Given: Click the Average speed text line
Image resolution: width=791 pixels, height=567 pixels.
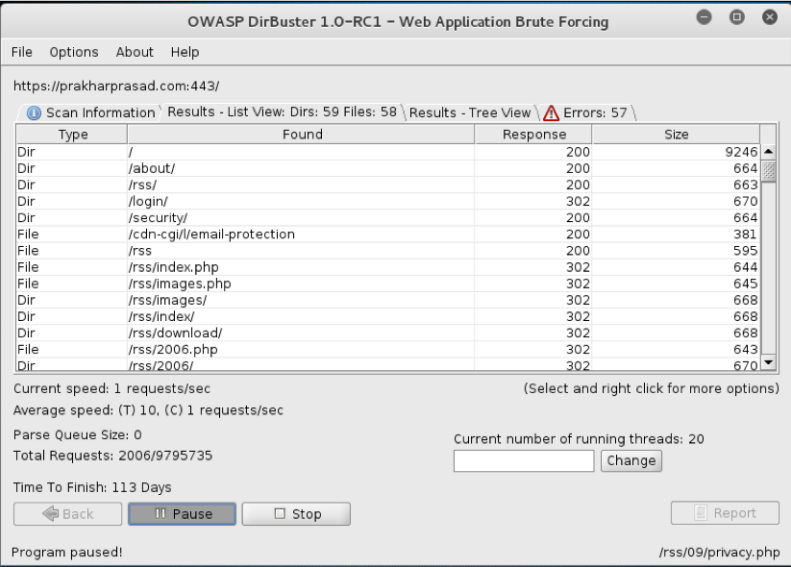Looking at the screenshot, I should pyautogui.click(x=148, y=410).
